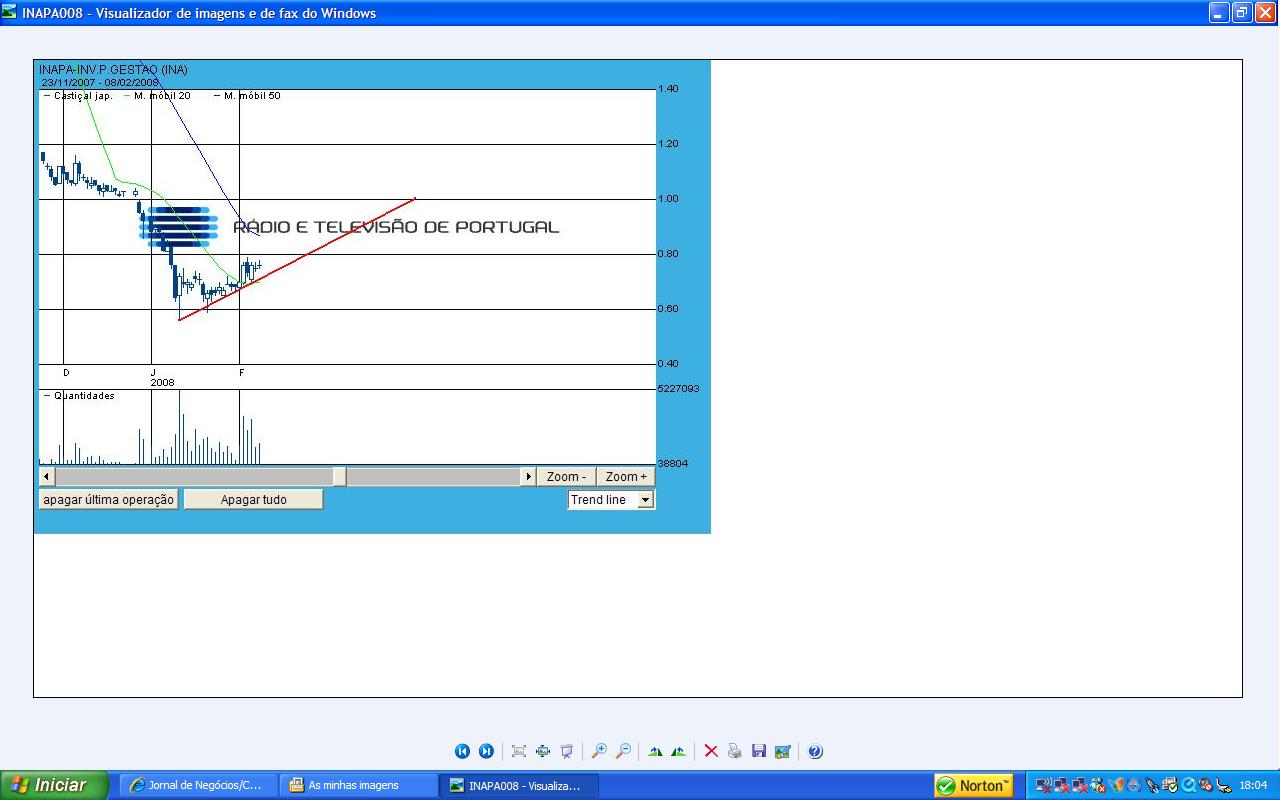Screen dimensions: 1280x800
Task: Click the Safely Remove Hardware tray icon
Action: pyautogui.click(x=1170, y=785)
